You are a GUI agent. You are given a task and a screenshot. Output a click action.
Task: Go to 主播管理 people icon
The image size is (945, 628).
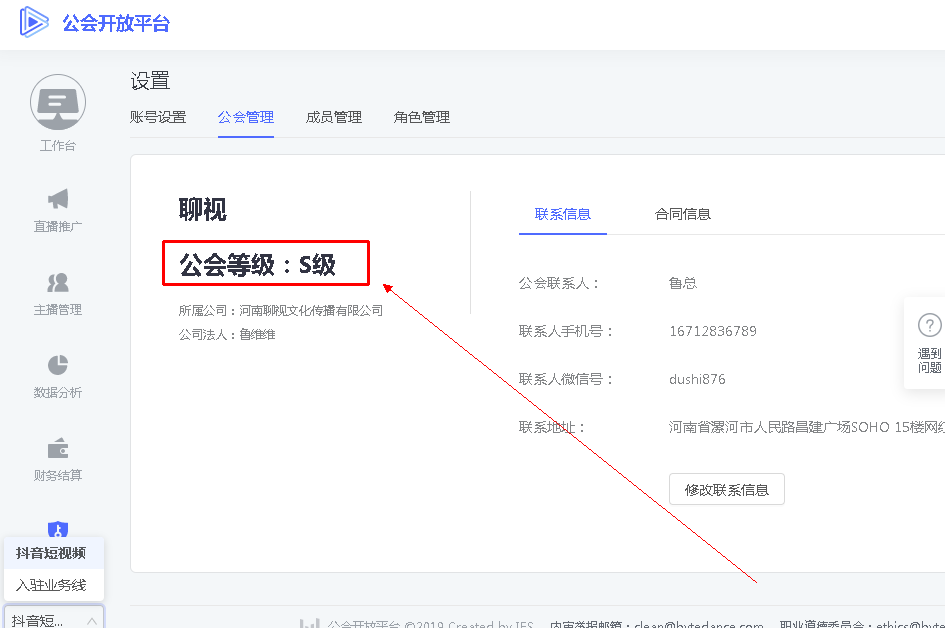[x=58, y=282]
